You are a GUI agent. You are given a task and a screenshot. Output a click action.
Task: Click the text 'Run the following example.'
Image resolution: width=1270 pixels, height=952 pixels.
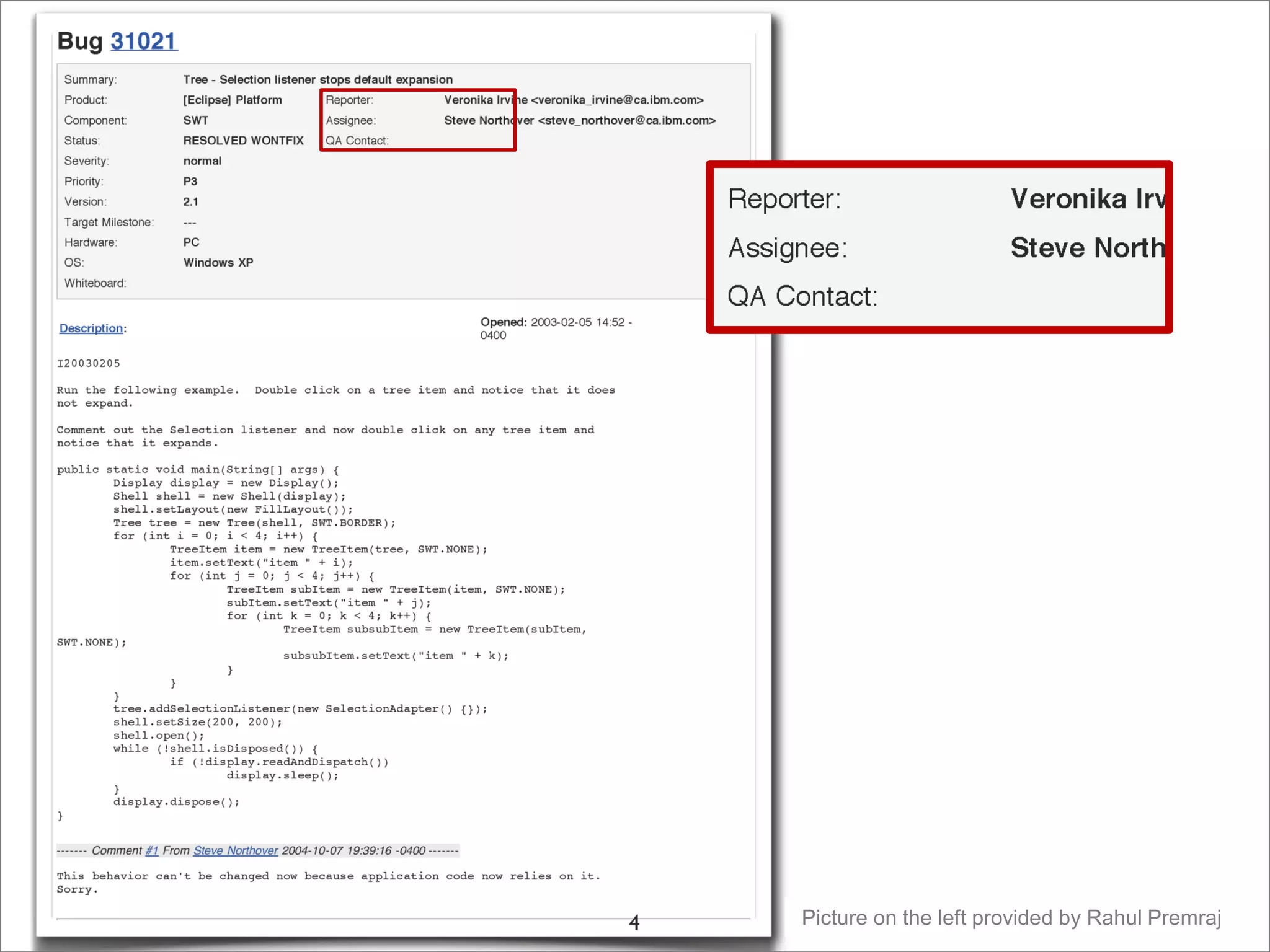[148, 390]
